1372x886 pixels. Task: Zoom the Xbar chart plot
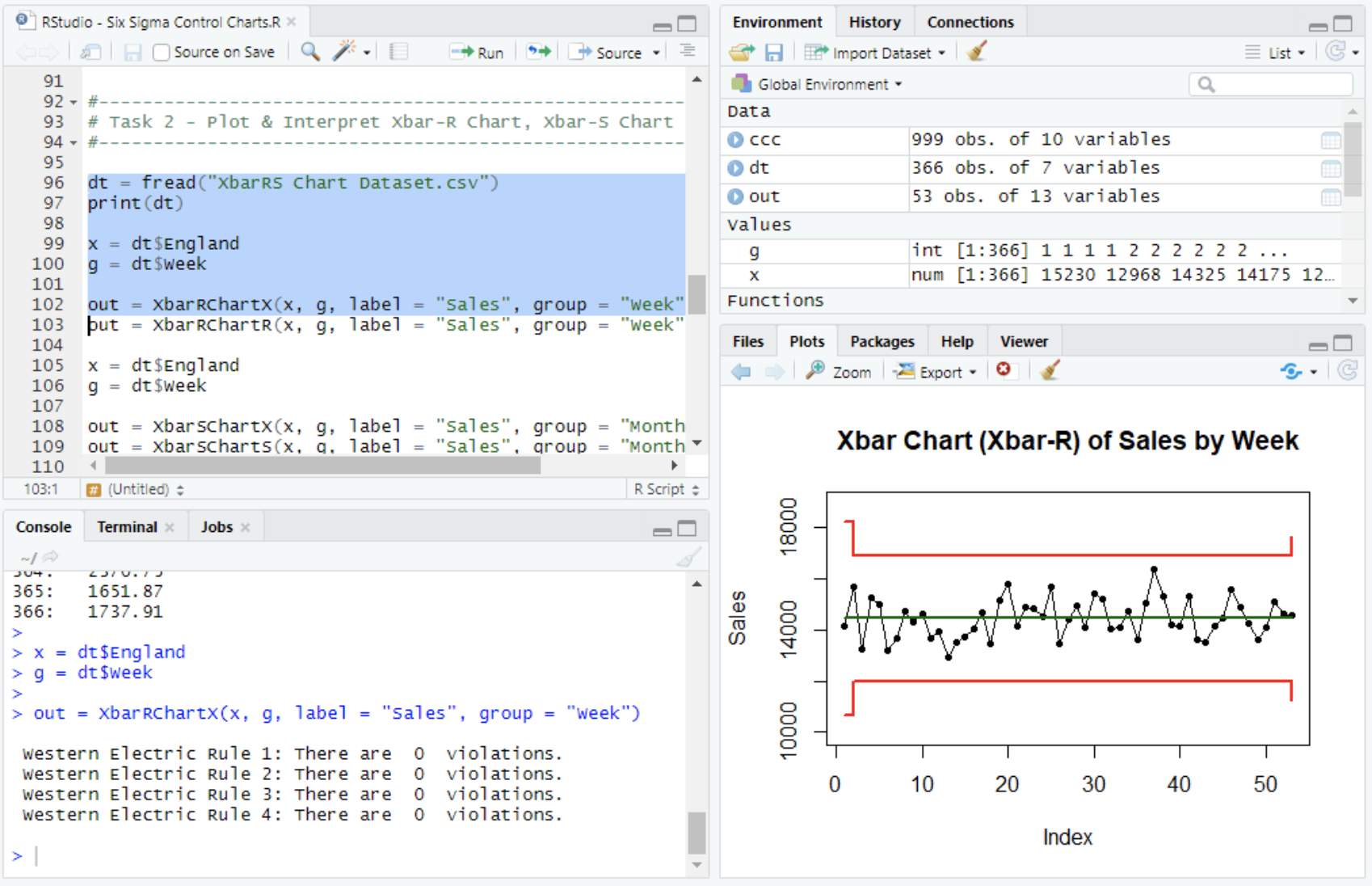839,371
